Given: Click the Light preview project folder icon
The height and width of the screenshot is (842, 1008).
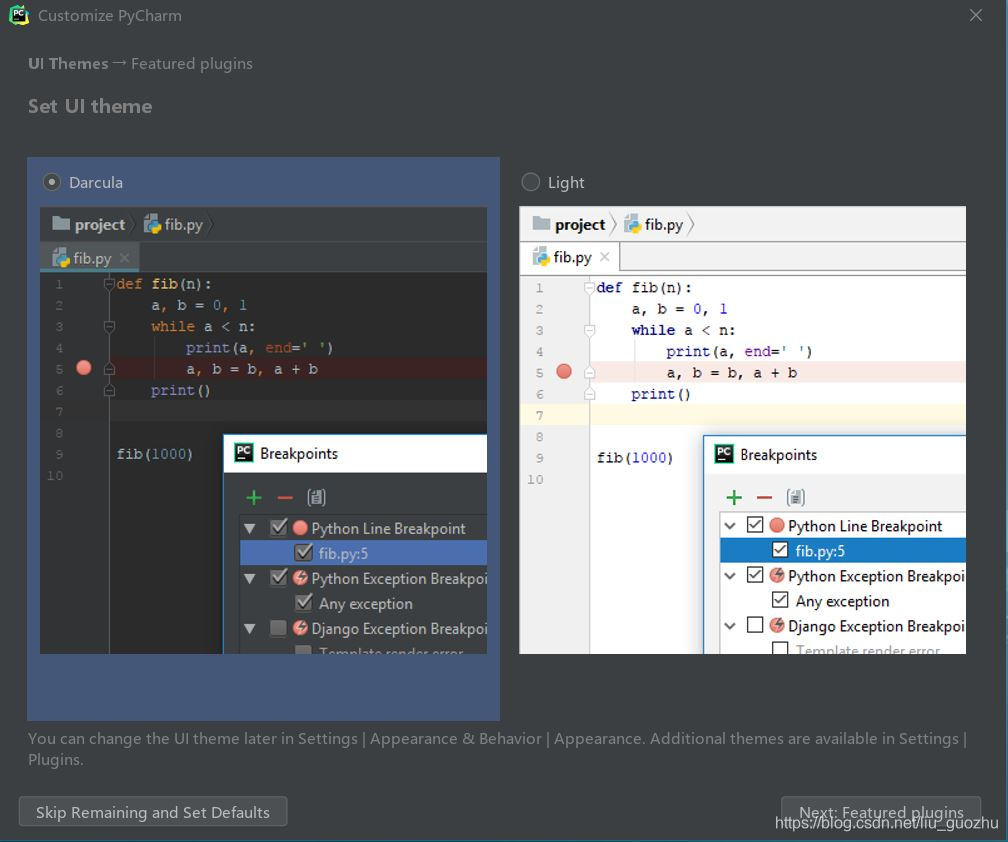Looking at the screenshot, I should click(541, 224).
